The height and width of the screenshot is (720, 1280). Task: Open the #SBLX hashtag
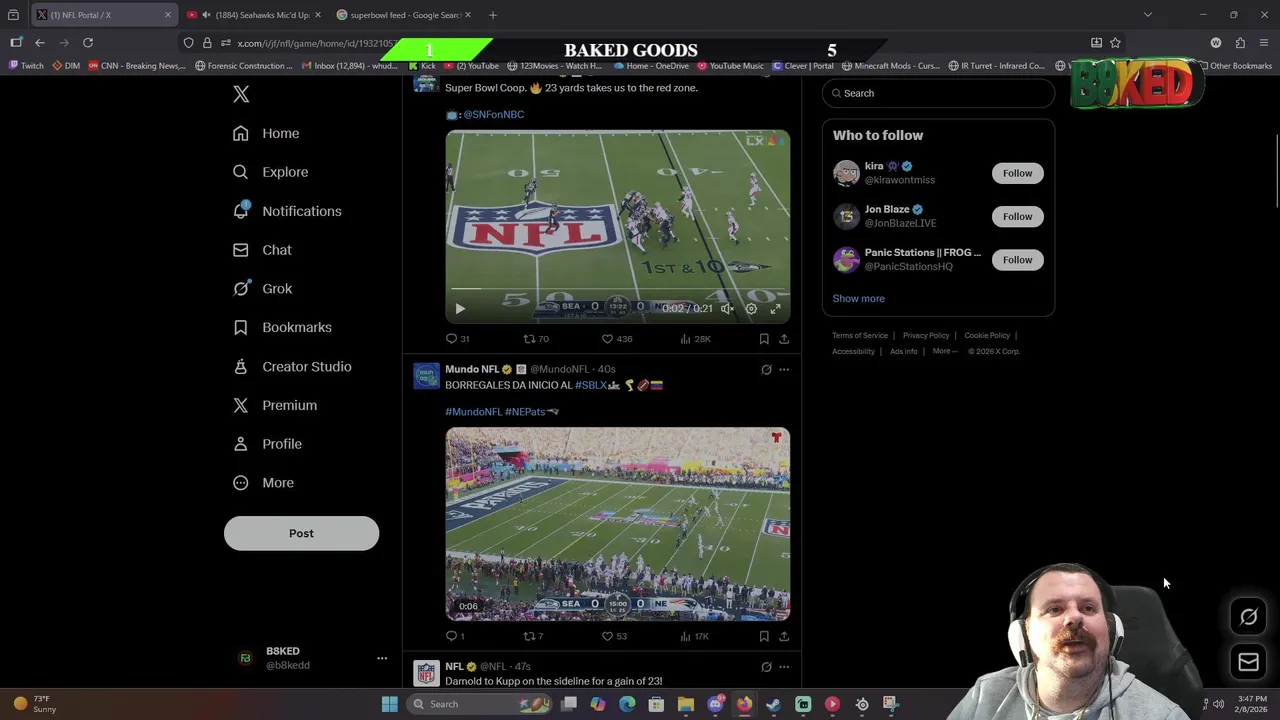591,385
